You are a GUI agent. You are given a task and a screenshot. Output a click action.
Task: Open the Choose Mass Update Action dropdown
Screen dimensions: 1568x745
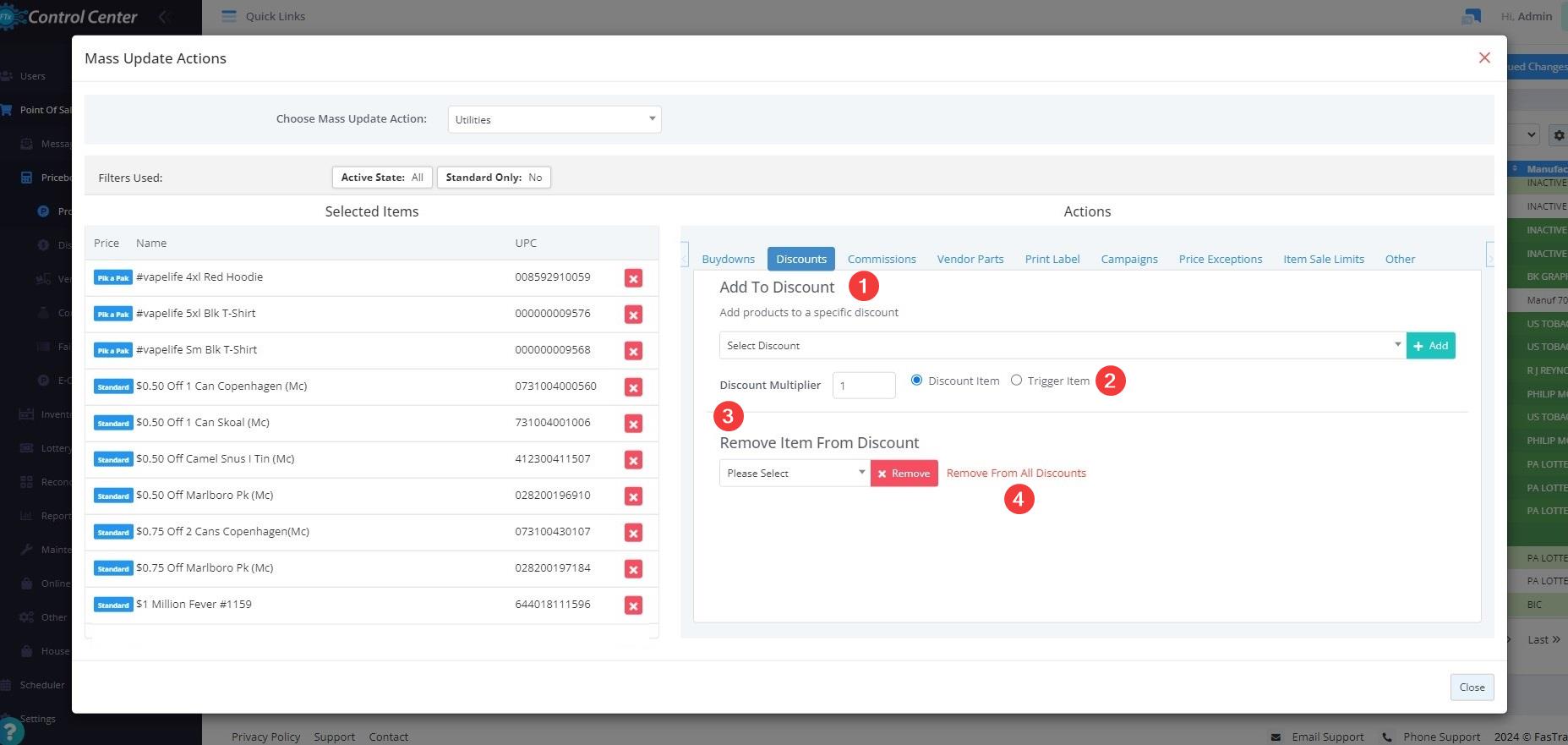555,119
